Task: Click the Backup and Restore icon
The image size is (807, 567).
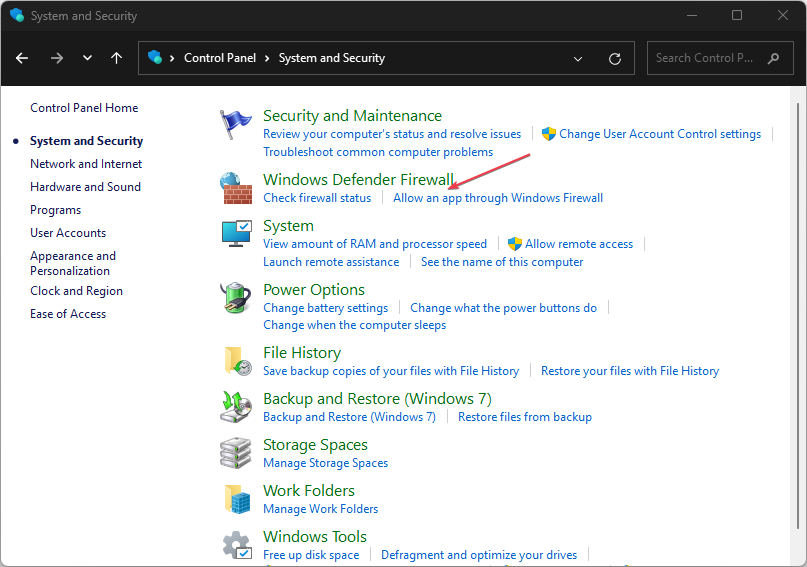Action: (x=236, y=406)
